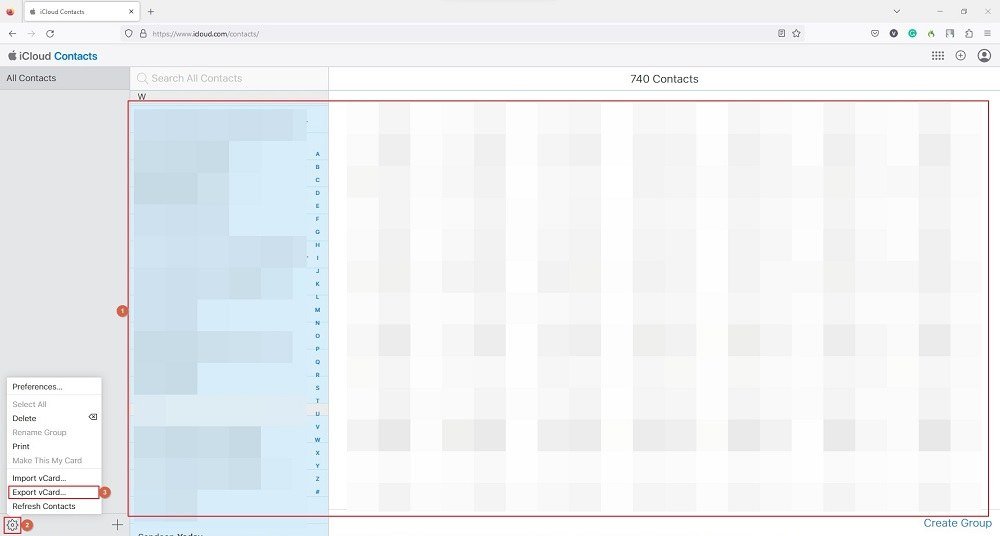Image resolution: width=1000 pixels, height=536 pixels.
Task: Click the iCloud account profile icon
Action: click(x=983, y=56)
